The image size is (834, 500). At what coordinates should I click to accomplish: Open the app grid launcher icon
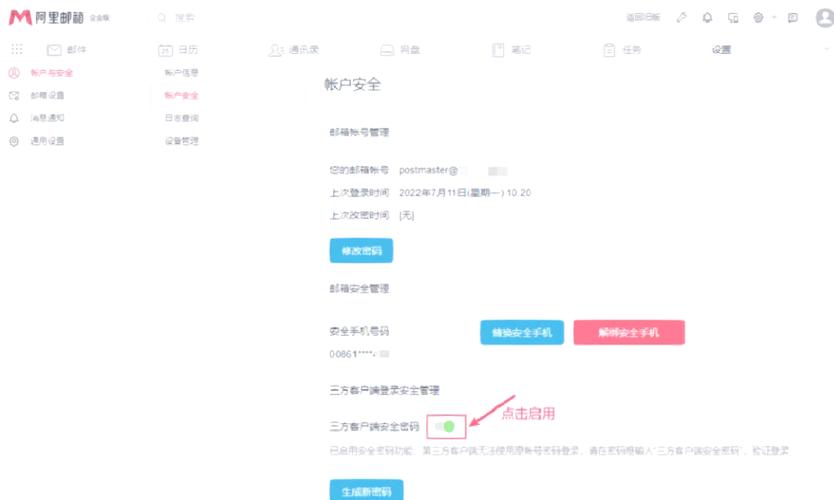(16, 49)
